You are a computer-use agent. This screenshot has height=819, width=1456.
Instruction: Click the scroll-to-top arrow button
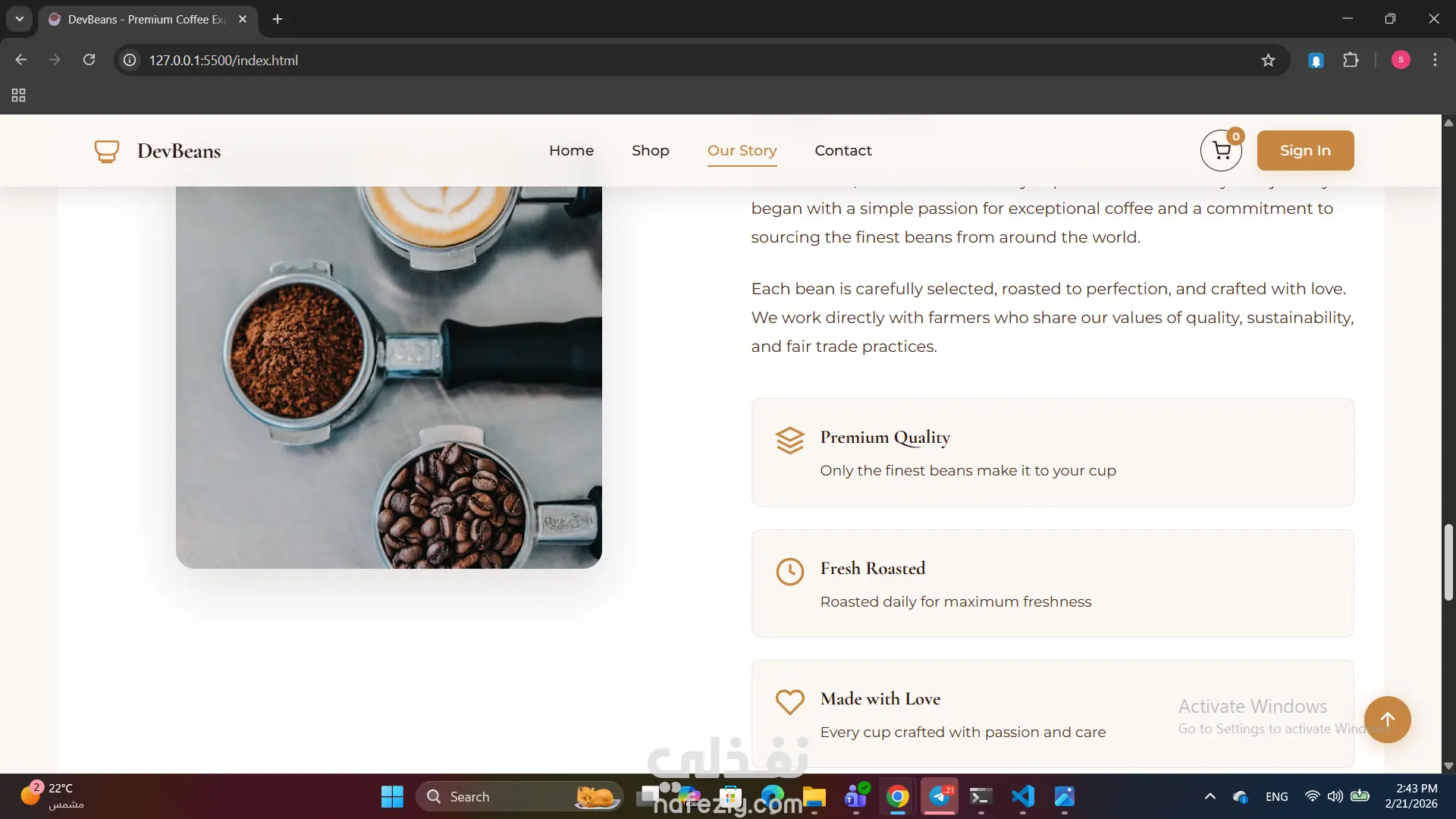tap(1387, 719)
